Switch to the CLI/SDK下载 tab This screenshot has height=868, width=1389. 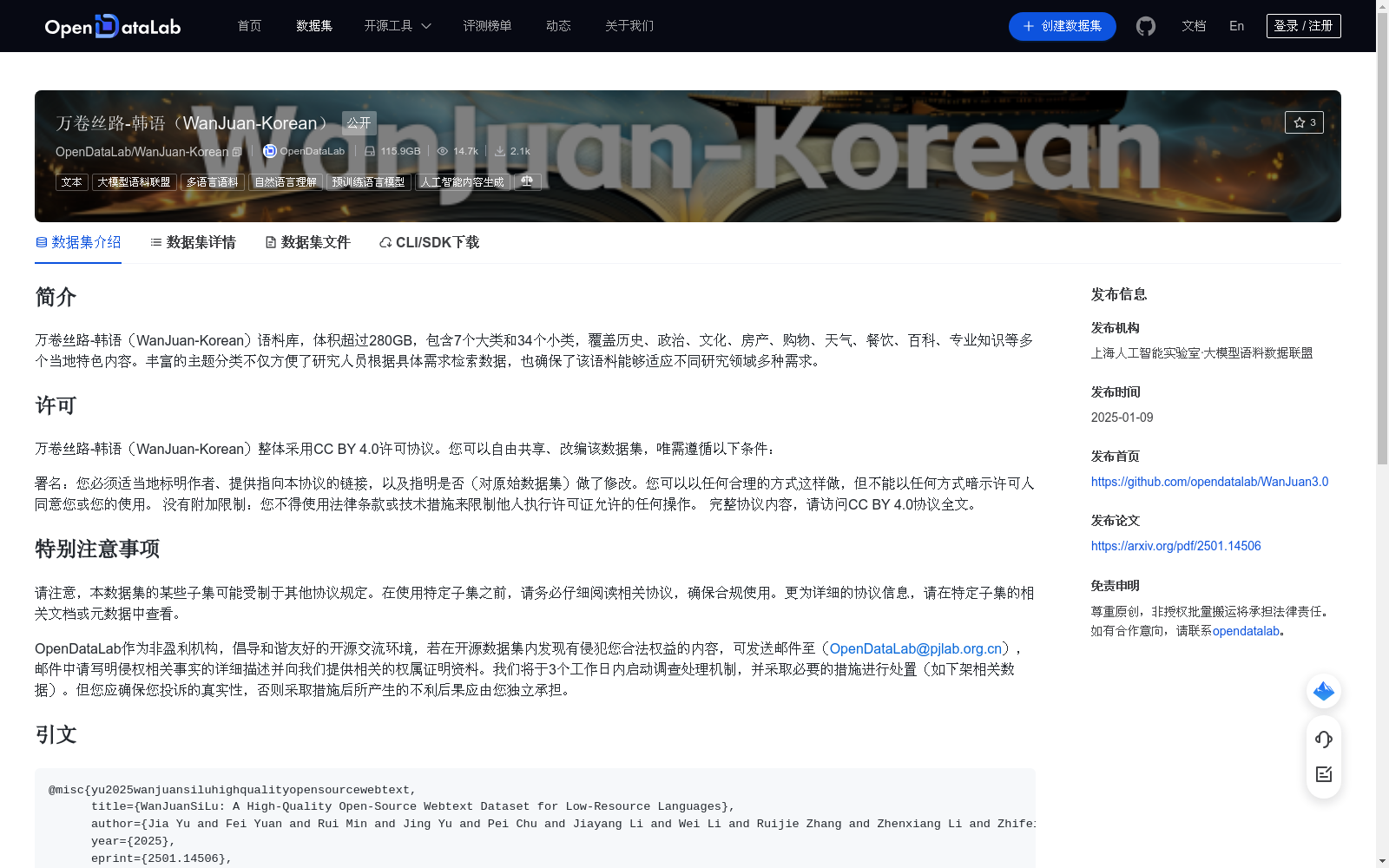429,242
